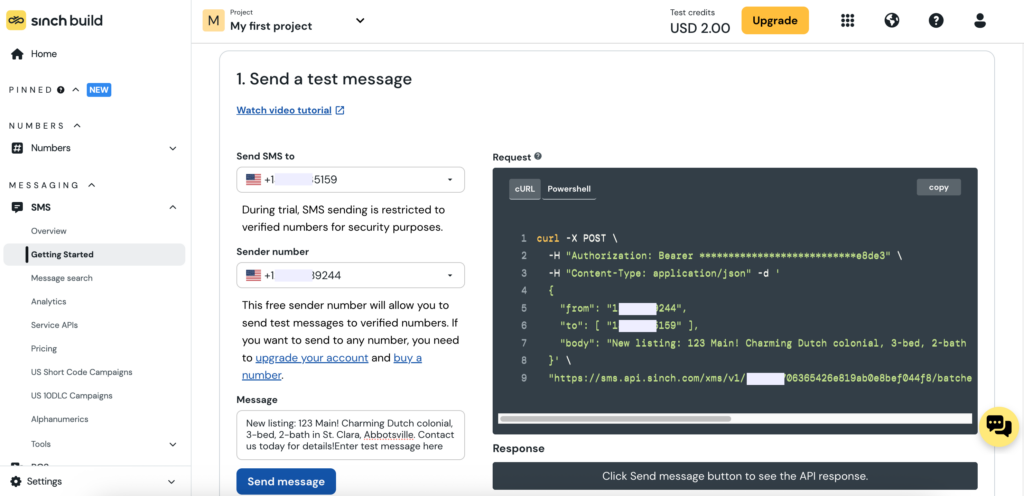1024x496 pixels.
Task: Open Message search page
Action: 62,278
